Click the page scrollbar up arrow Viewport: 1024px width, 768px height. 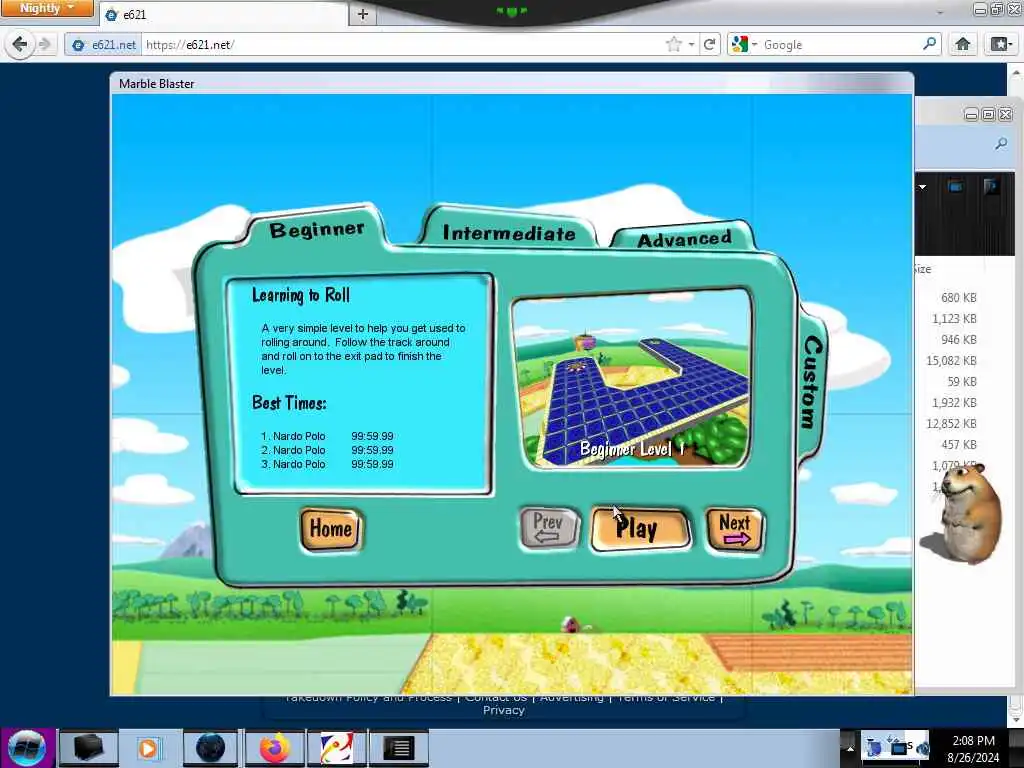point(1016,71)
